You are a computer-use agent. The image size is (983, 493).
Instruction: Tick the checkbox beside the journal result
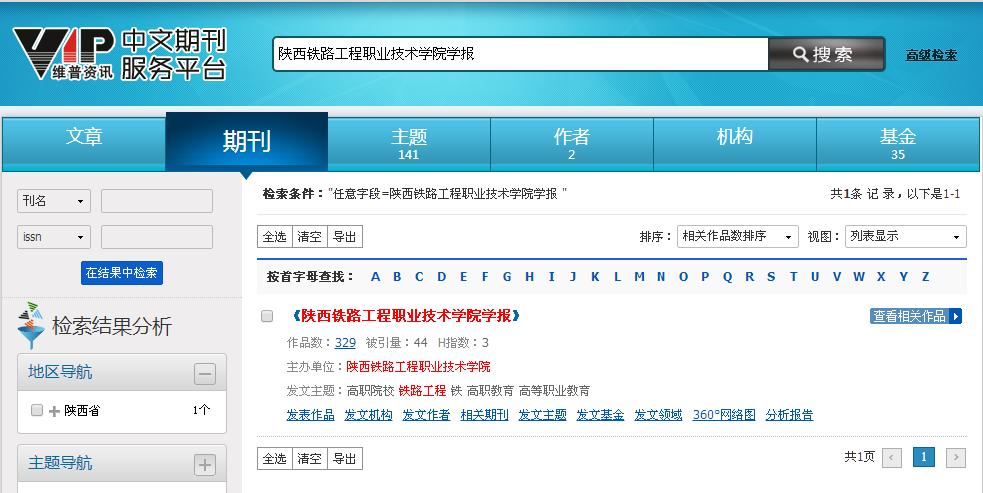point(267,316)
